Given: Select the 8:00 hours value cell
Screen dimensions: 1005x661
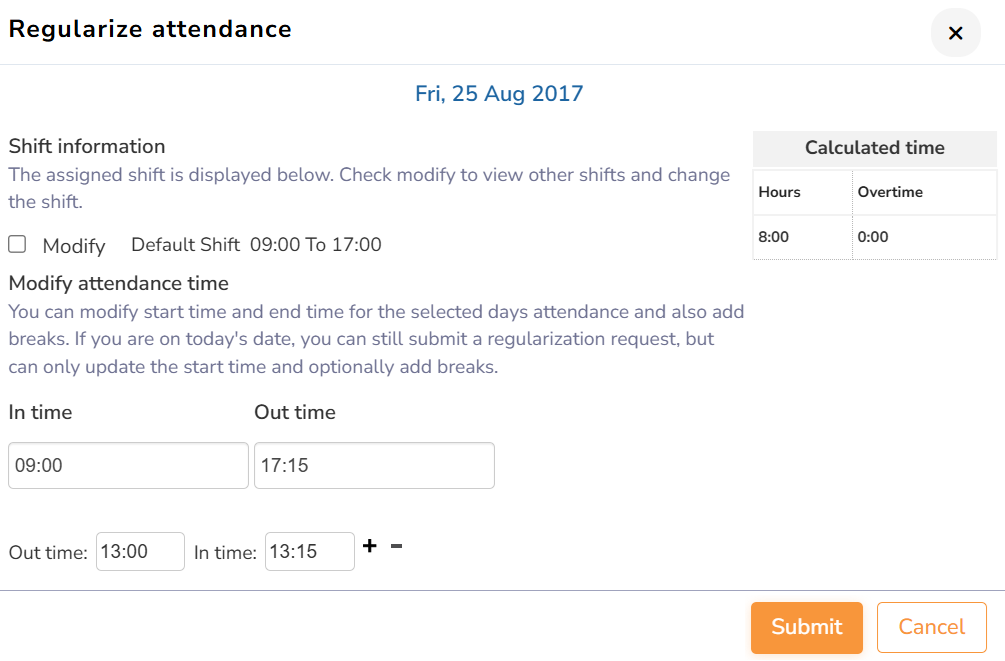Looking at the screenshot, I should pos(775,237).
